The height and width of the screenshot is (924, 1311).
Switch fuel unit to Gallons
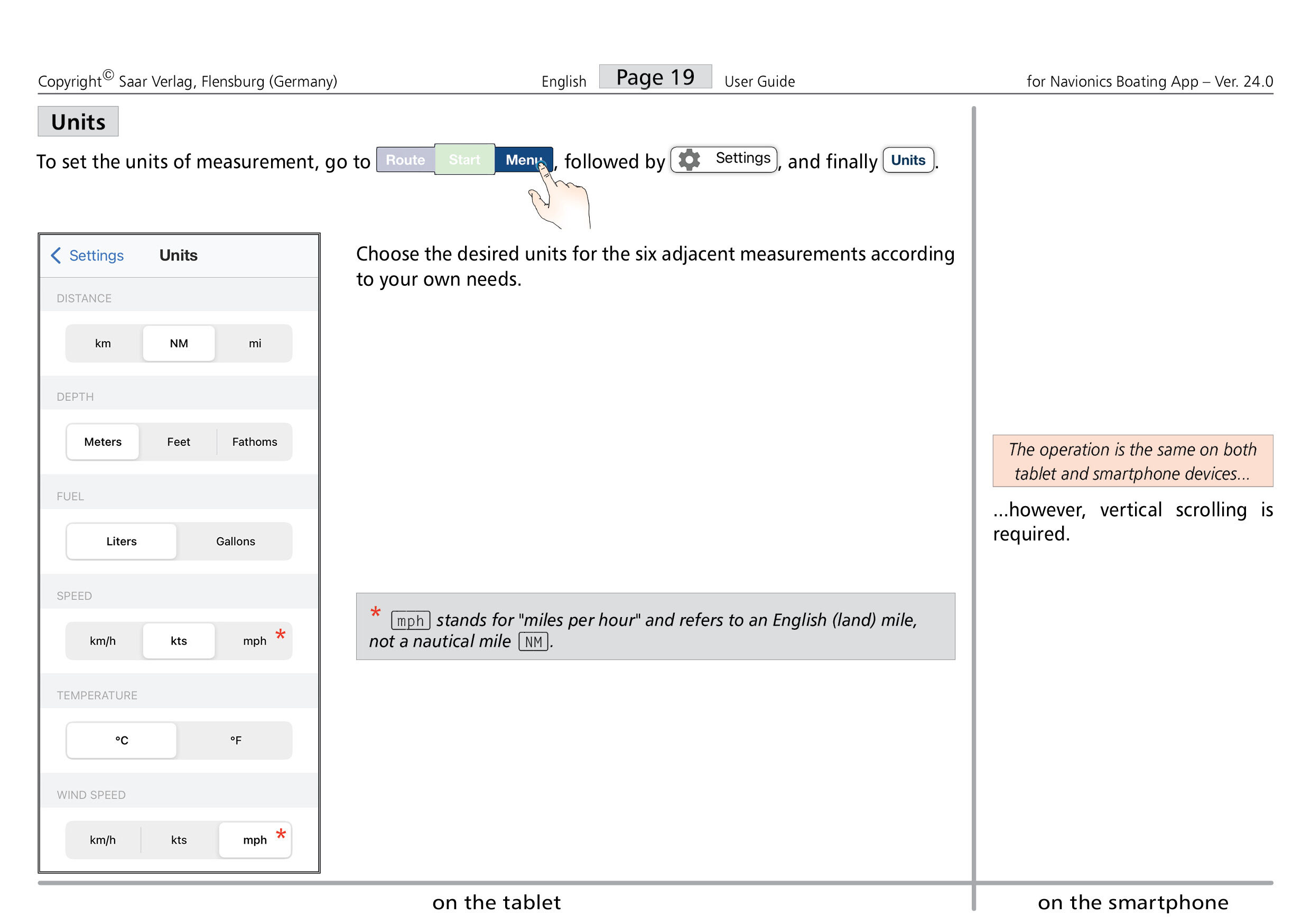(235, 541)
